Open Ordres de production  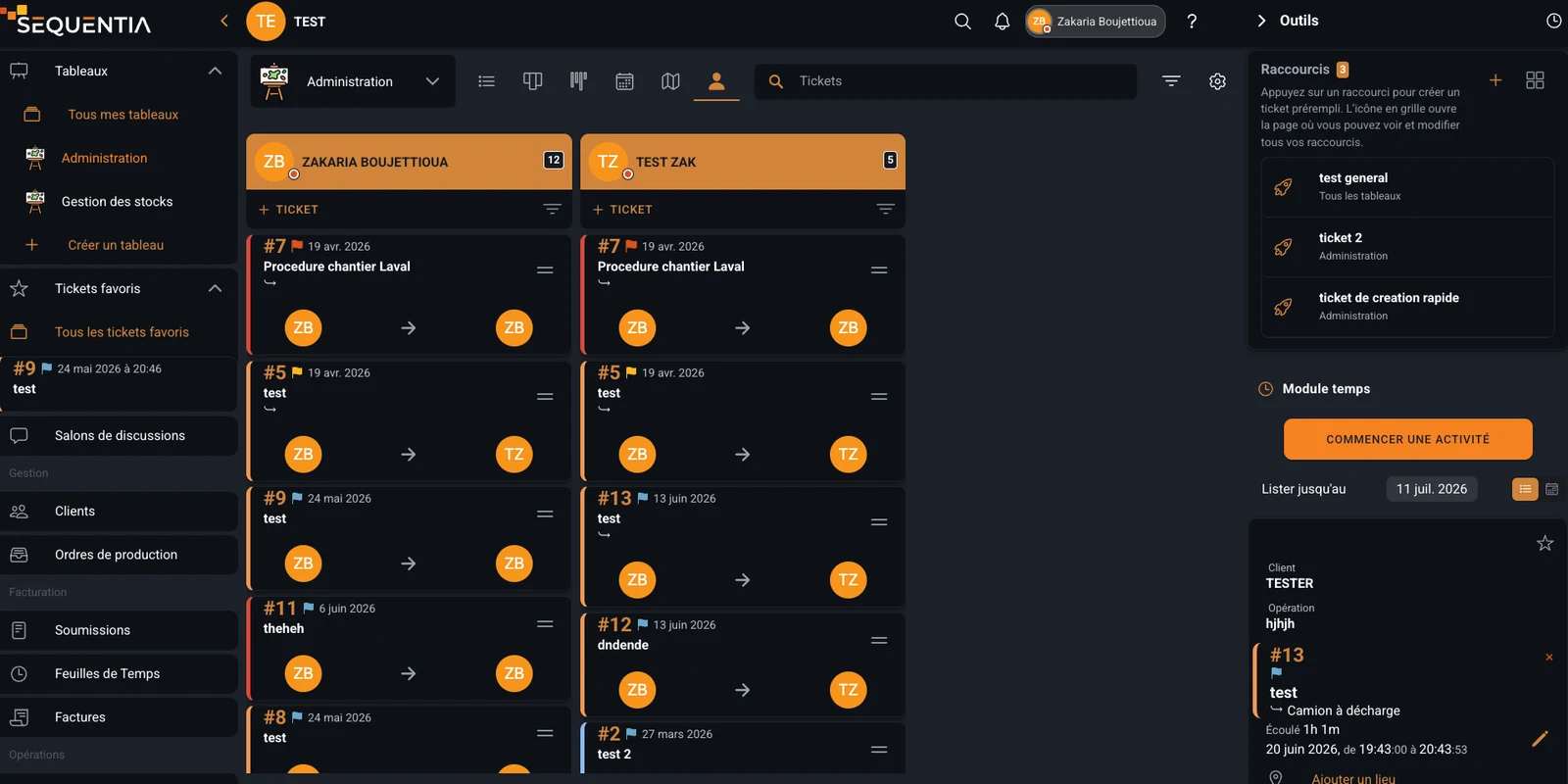(119, 555)
